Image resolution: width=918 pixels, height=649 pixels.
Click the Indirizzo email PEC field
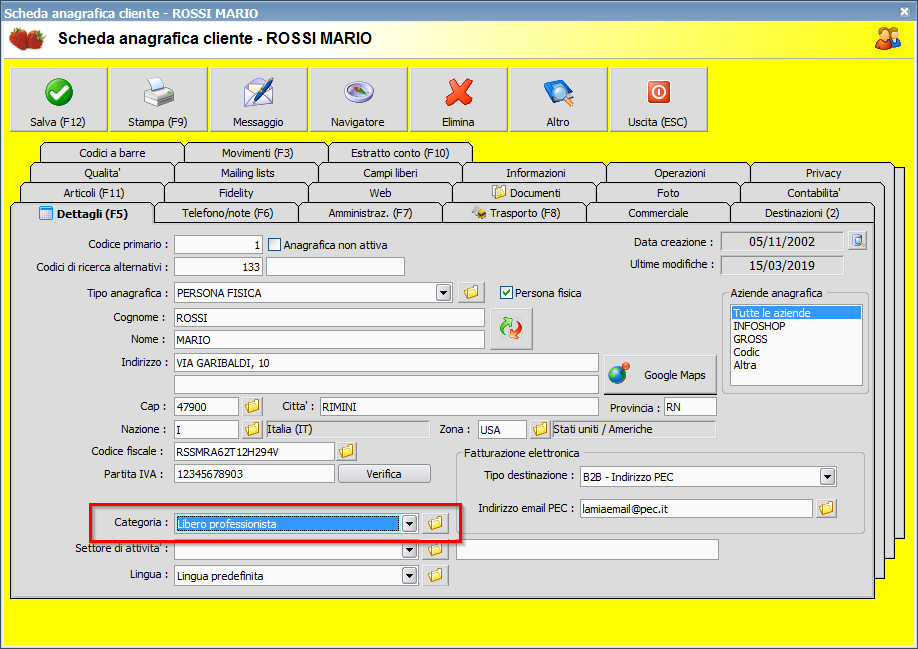[696, 509]
